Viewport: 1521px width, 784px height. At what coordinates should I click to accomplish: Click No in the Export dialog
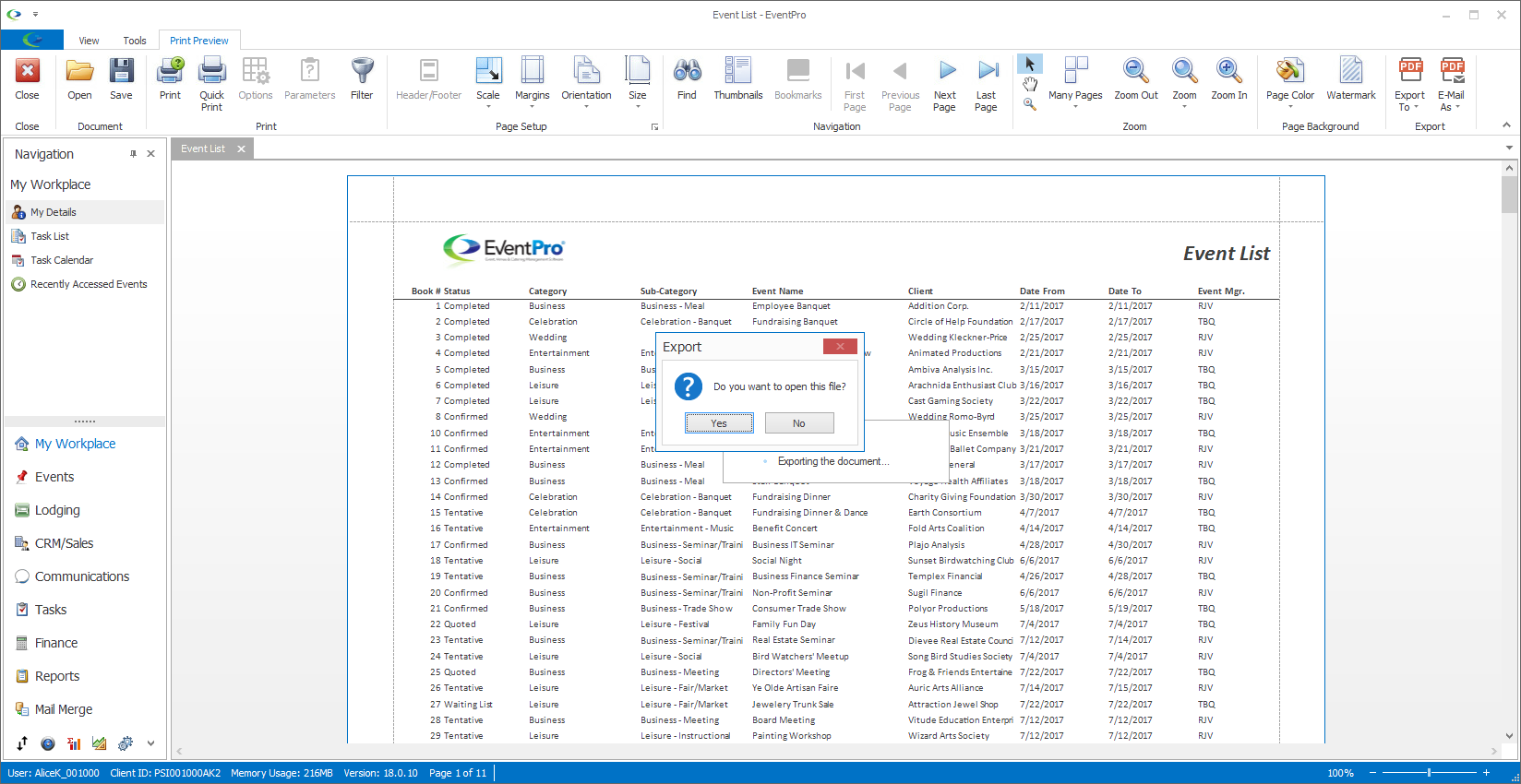coord(799,423)
